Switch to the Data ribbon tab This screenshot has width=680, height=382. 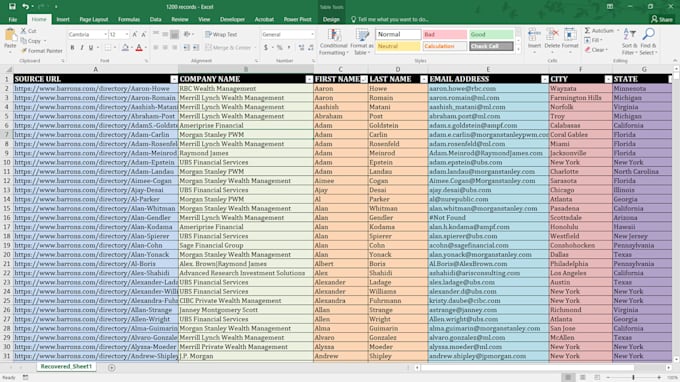point(155,20)
